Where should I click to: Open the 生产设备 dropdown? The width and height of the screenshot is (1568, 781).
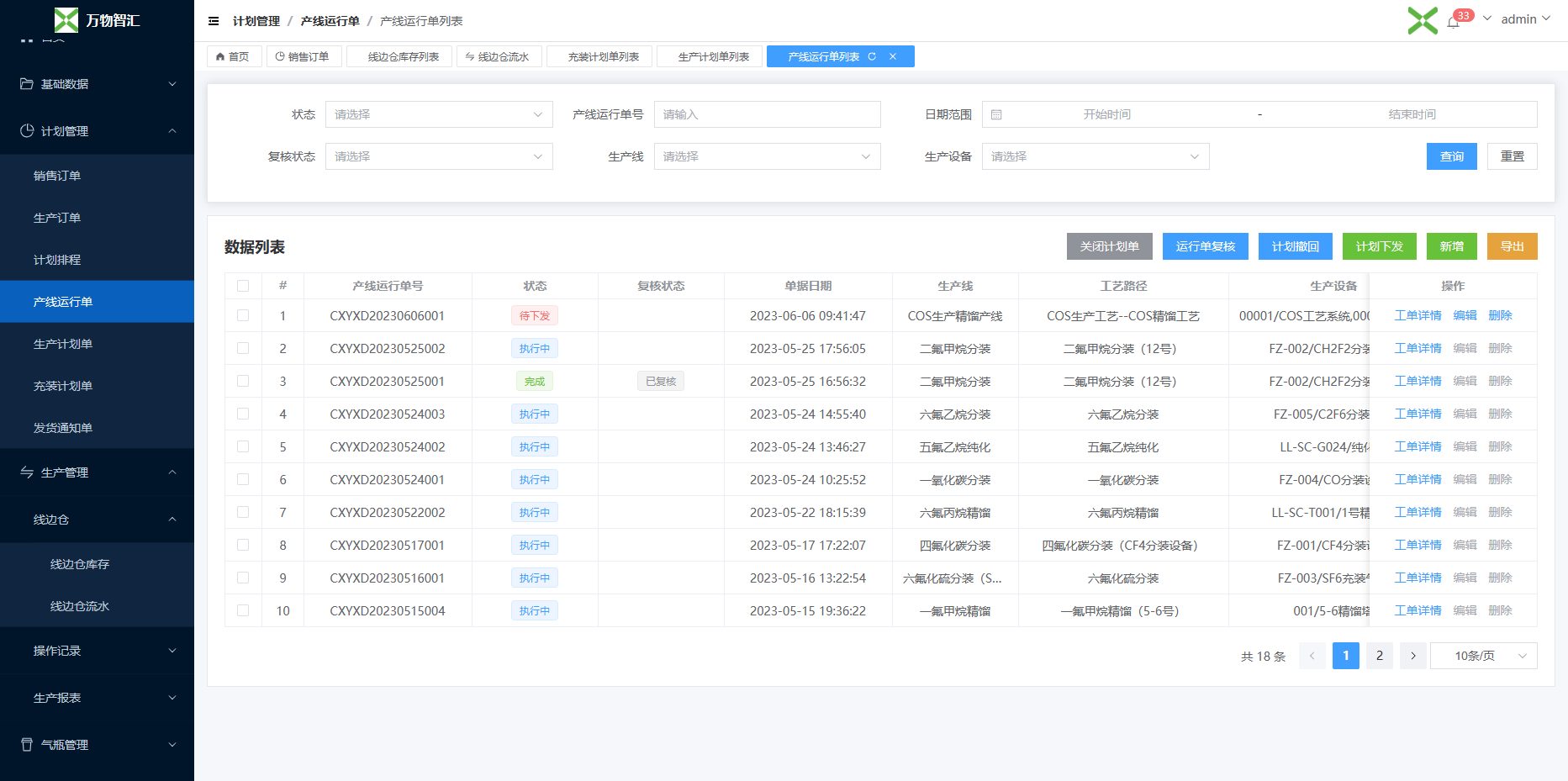pyautogui.click(x=1095, y=156)
